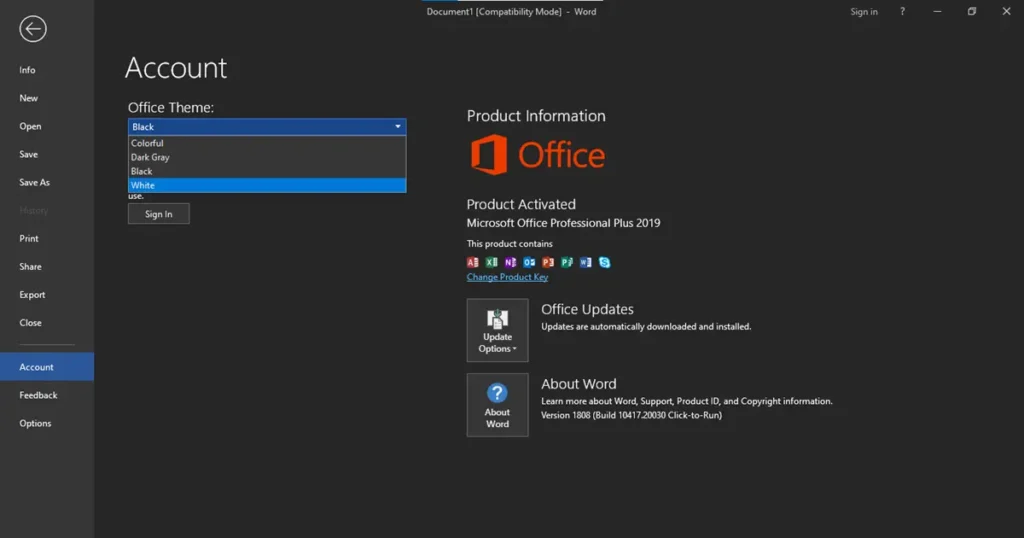Click the PowerPoint app icon under product contains
This screenshot has width=1024, height=538.
(x=548, y=262)
